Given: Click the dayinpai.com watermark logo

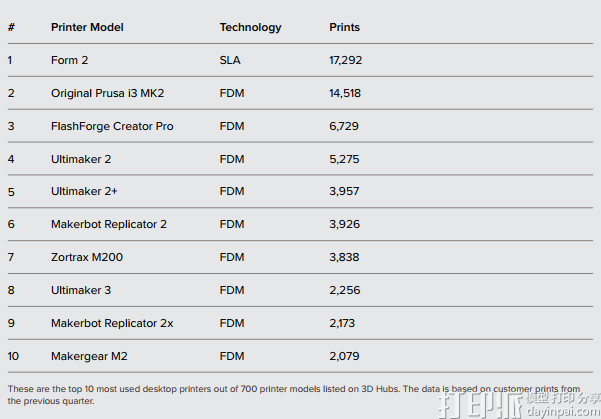Looking at the screenshot, I should point(519,404).
